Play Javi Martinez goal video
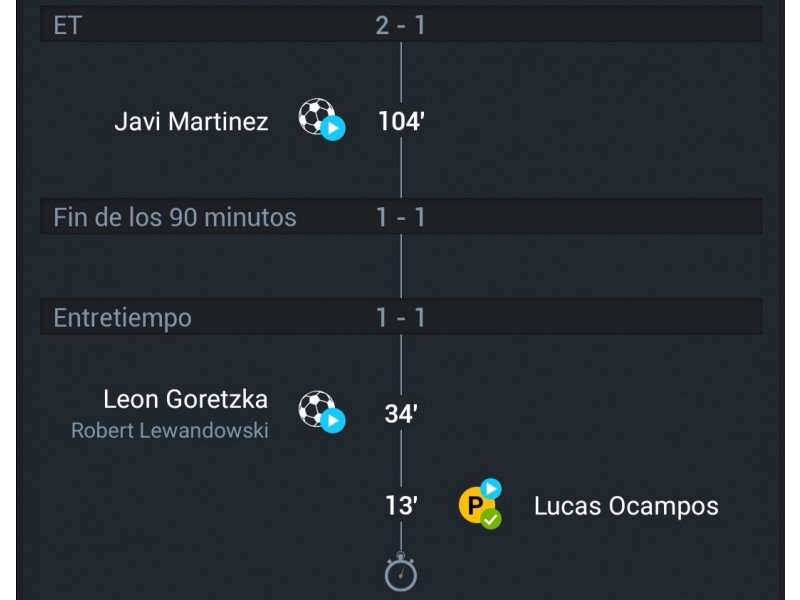The width and height of the screenshot is (800, 600). 333,128
